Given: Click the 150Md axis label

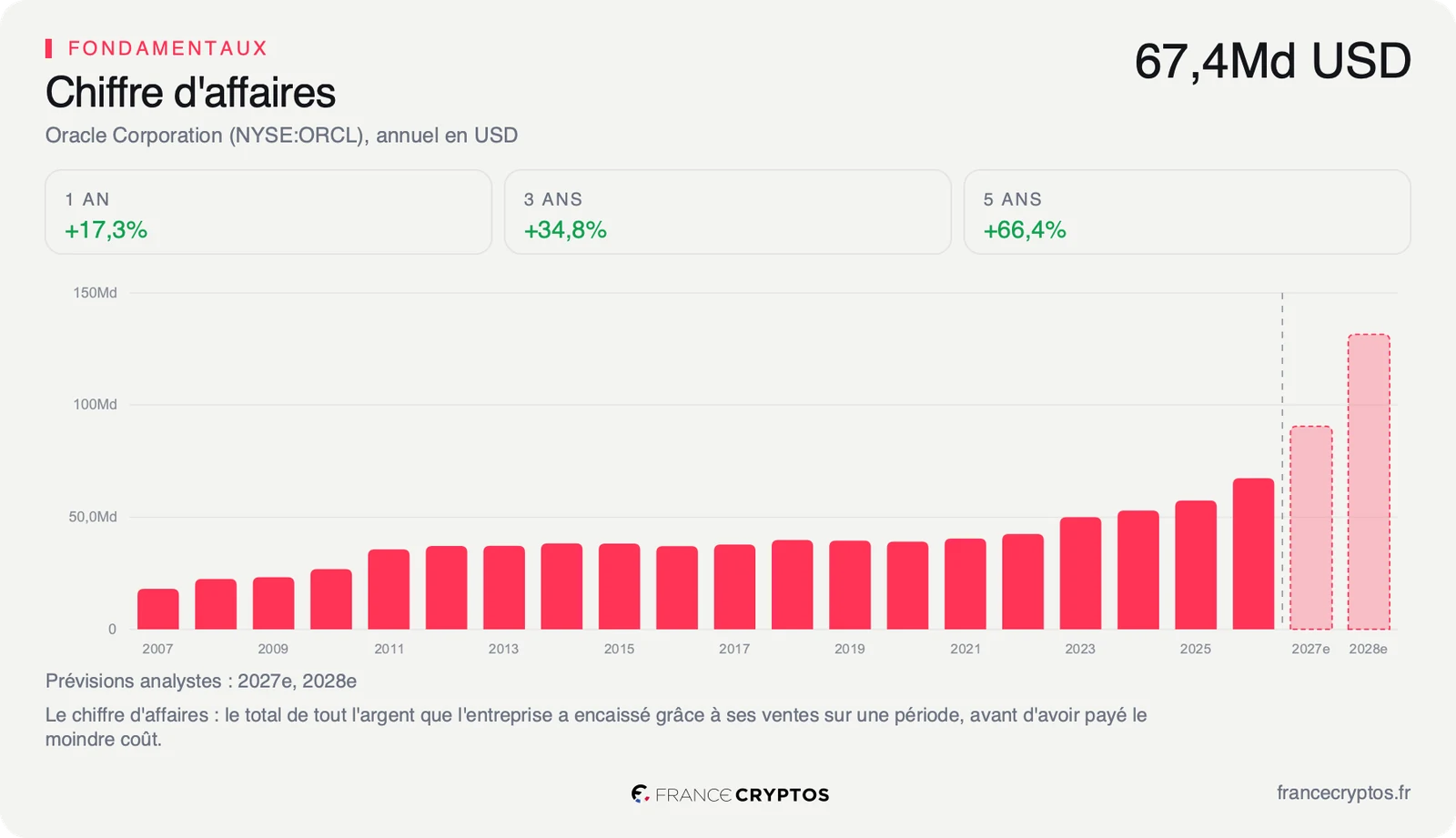Looking at the screenshot, I should point(95,293).
